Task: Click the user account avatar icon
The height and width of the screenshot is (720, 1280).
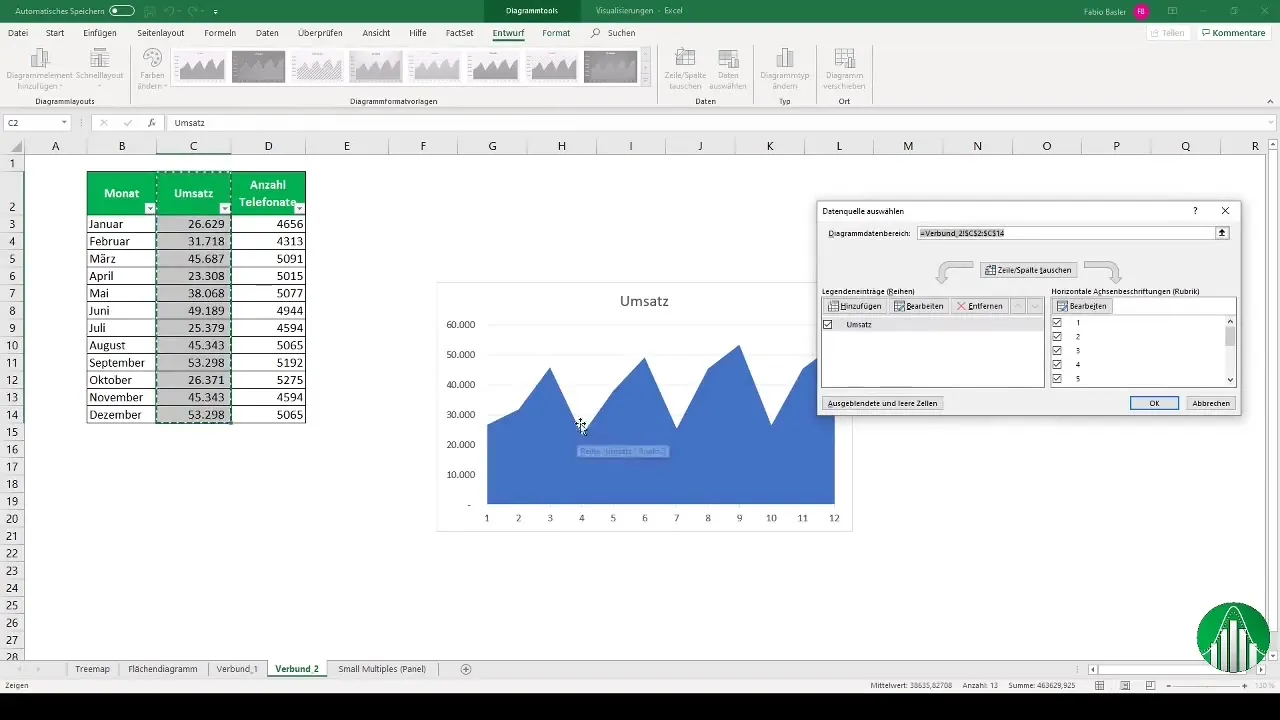Action: (1141, 11)
